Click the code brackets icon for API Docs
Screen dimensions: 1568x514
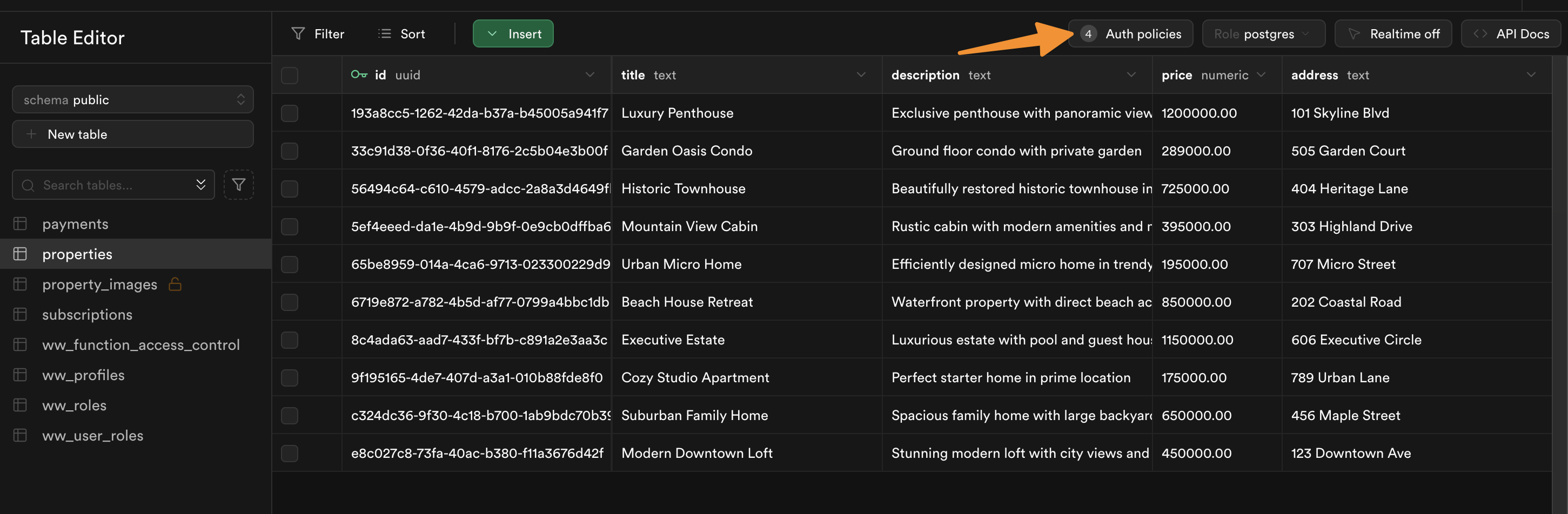[x=1480, y=34]
